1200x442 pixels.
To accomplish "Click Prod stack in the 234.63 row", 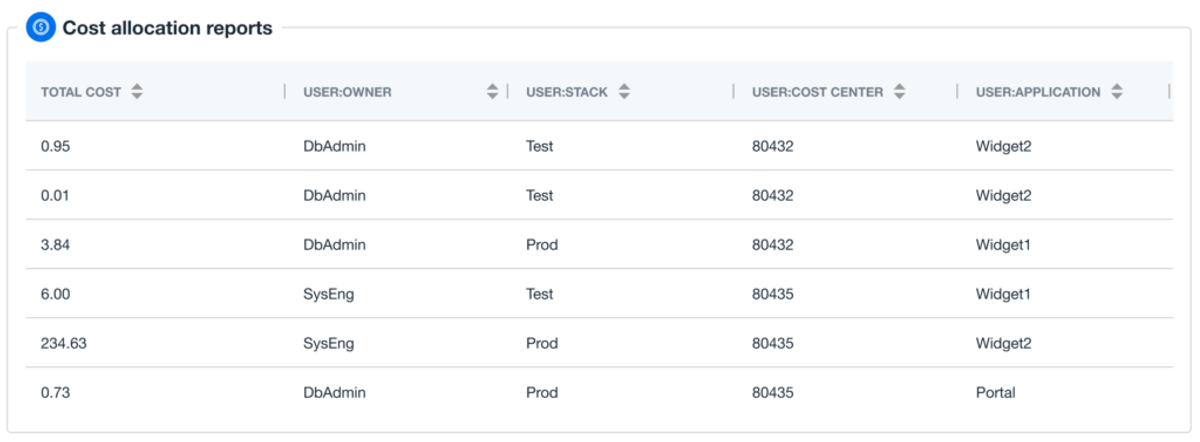I will (542, 343).
